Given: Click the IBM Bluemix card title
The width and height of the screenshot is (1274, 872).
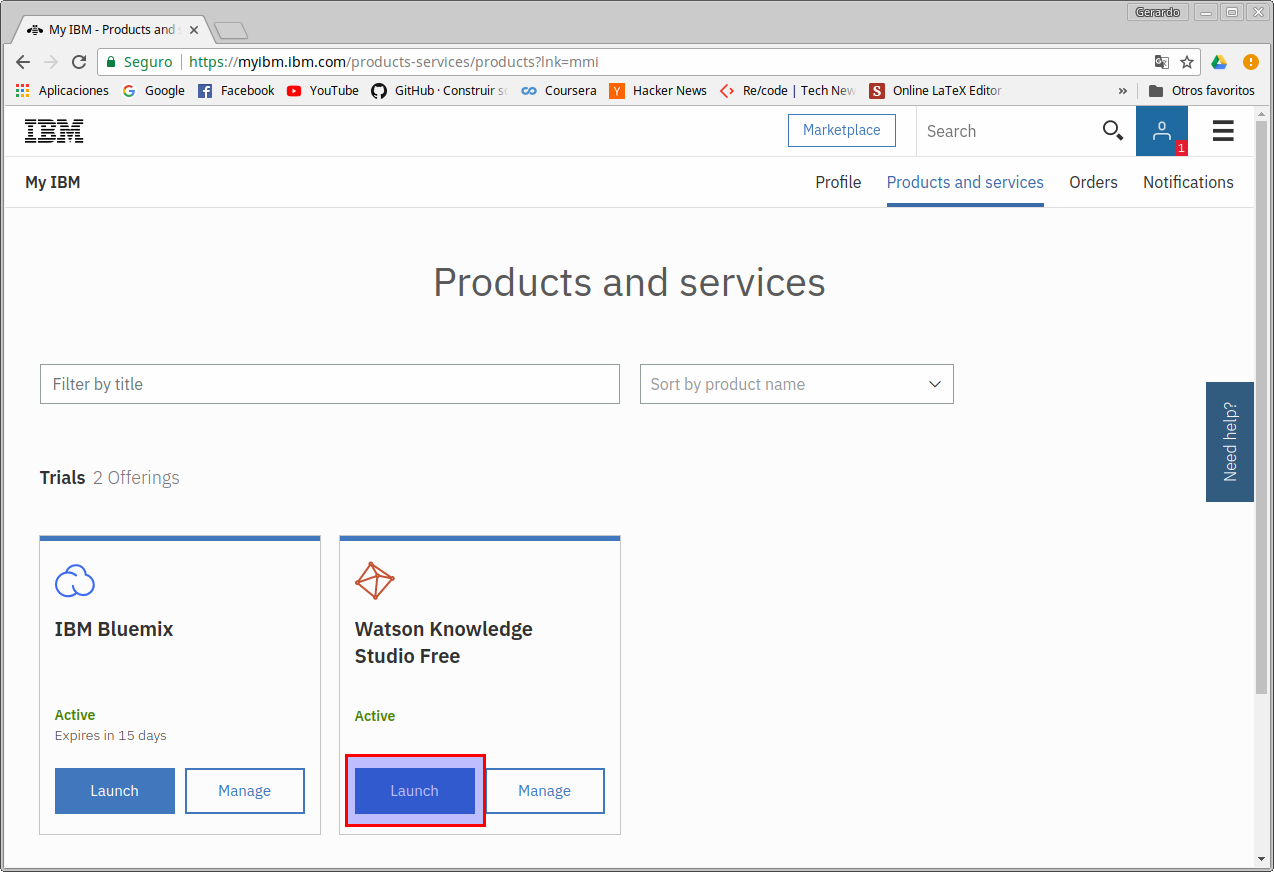Looking at the screenshot, I should 114,629.
